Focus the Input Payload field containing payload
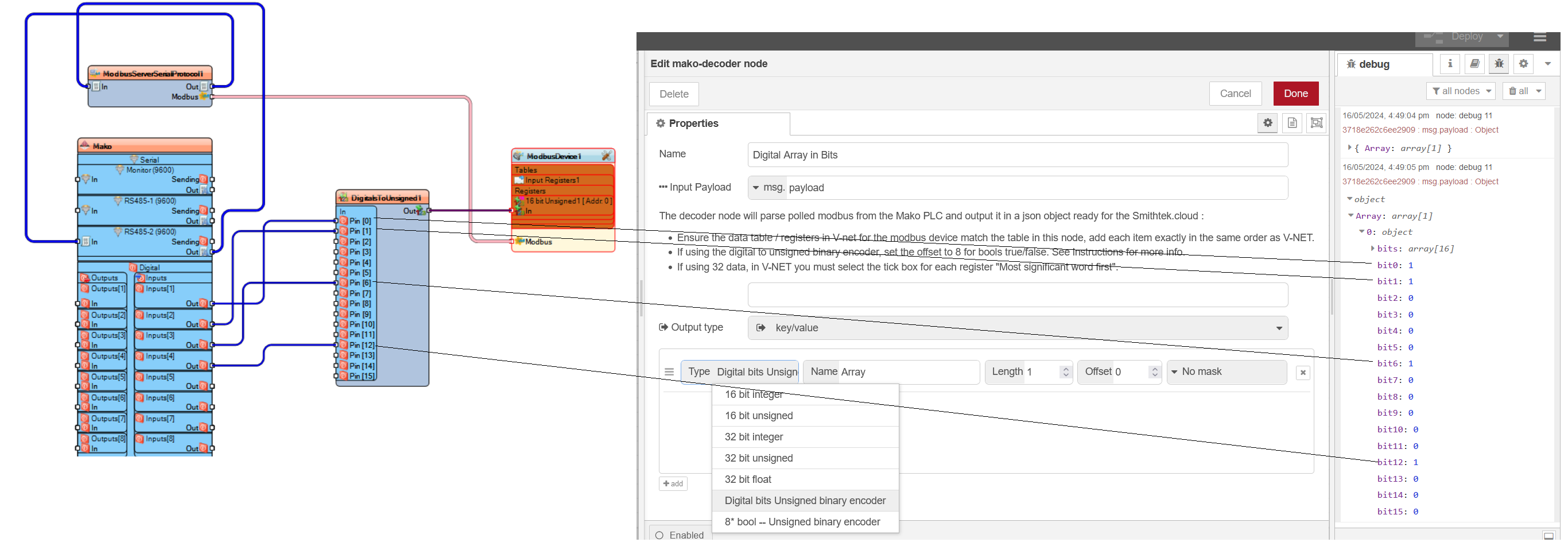This screenshot has height=542, width=1568. tap(1037, 188)
